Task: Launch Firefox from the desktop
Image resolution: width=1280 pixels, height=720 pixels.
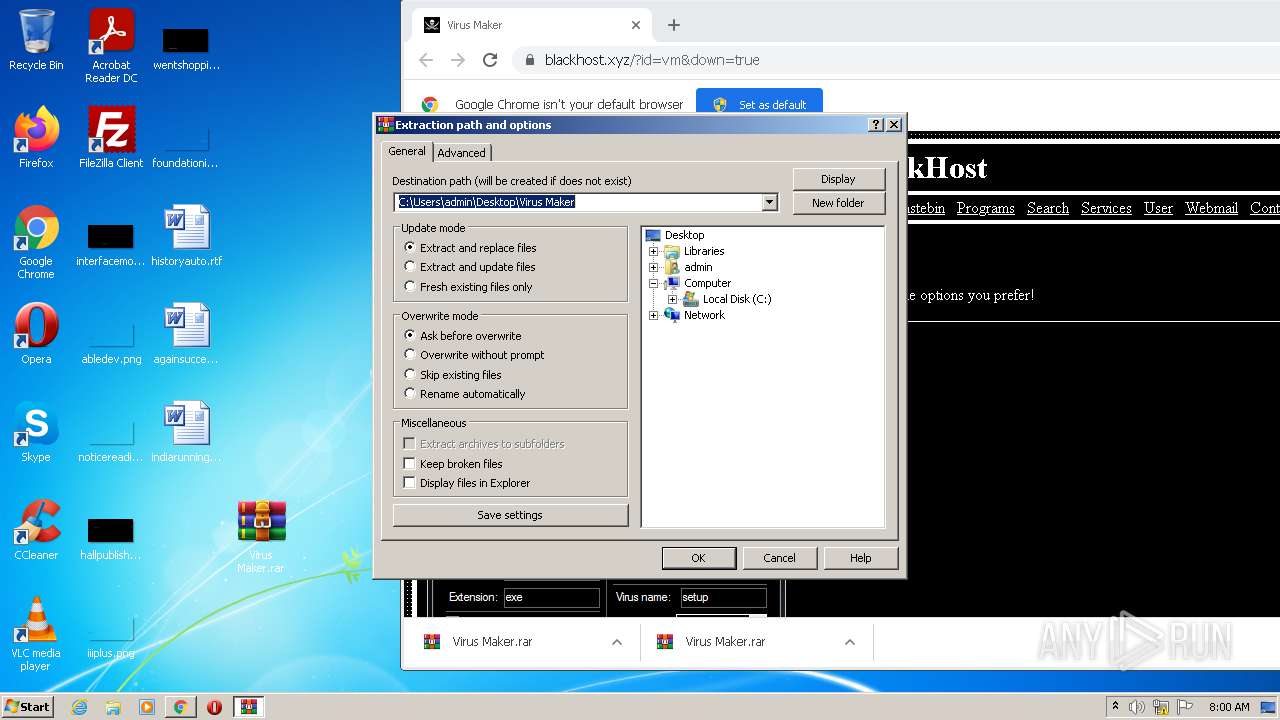Action: [x=36, y=138]
